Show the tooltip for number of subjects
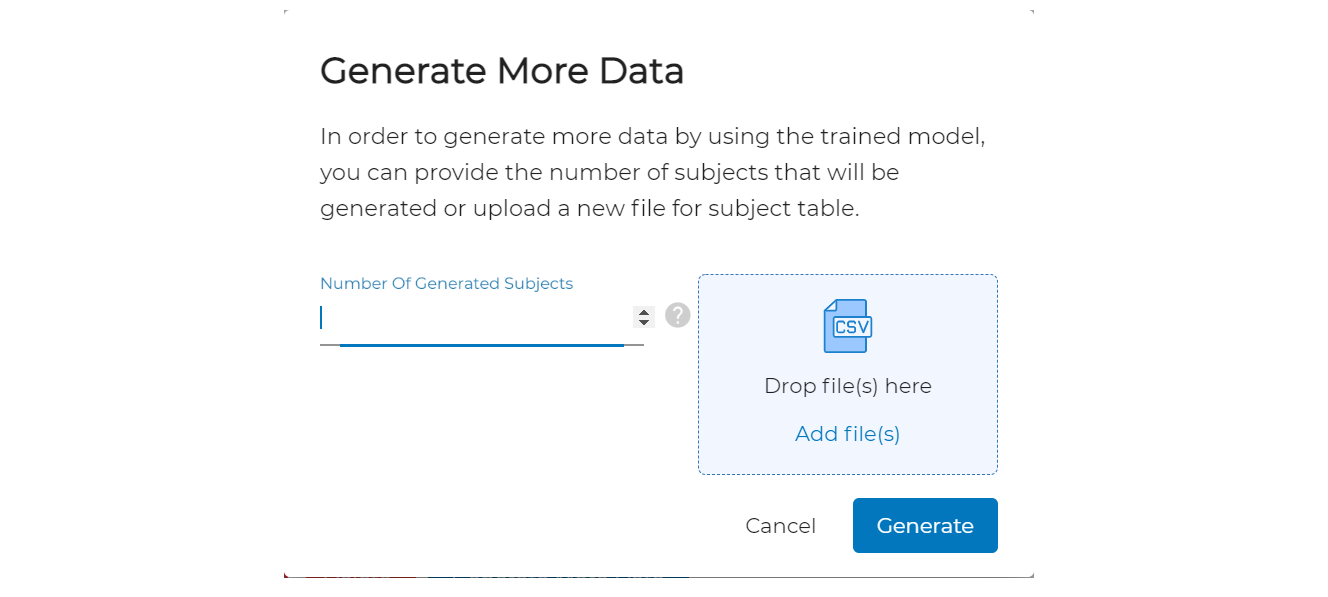 point(678,315)
